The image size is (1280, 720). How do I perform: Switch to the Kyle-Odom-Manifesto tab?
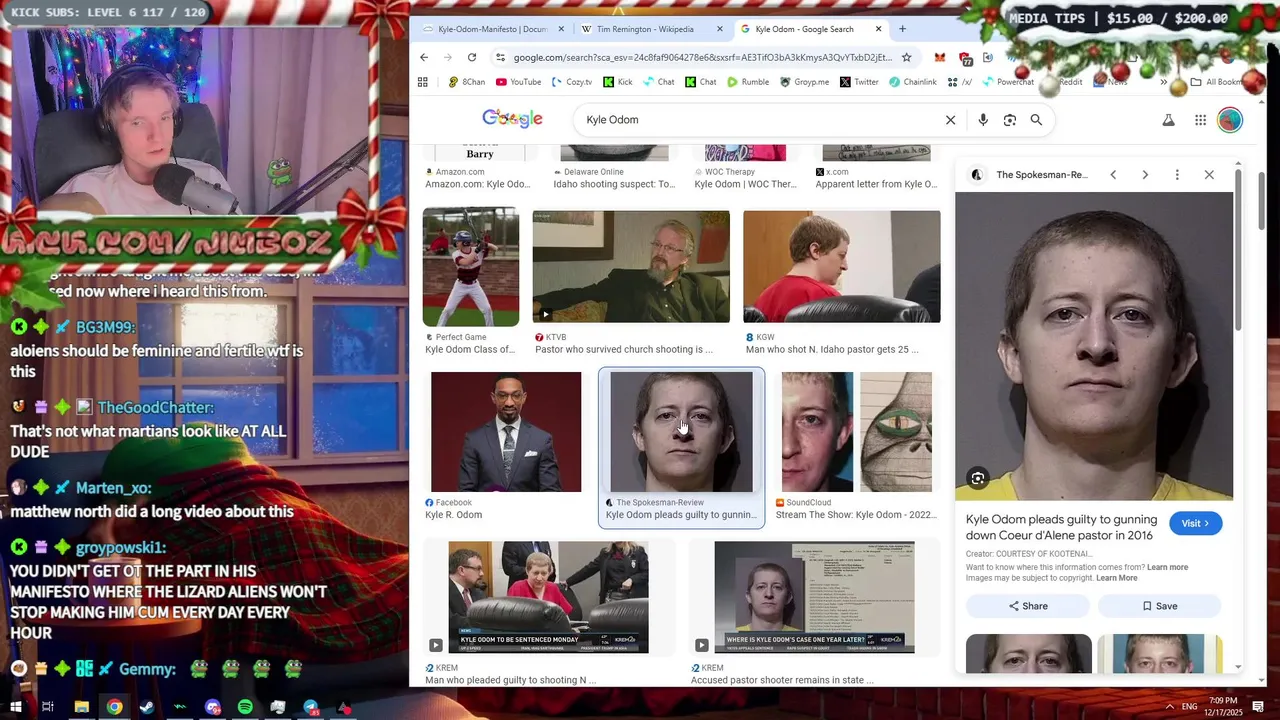point(492,29)
